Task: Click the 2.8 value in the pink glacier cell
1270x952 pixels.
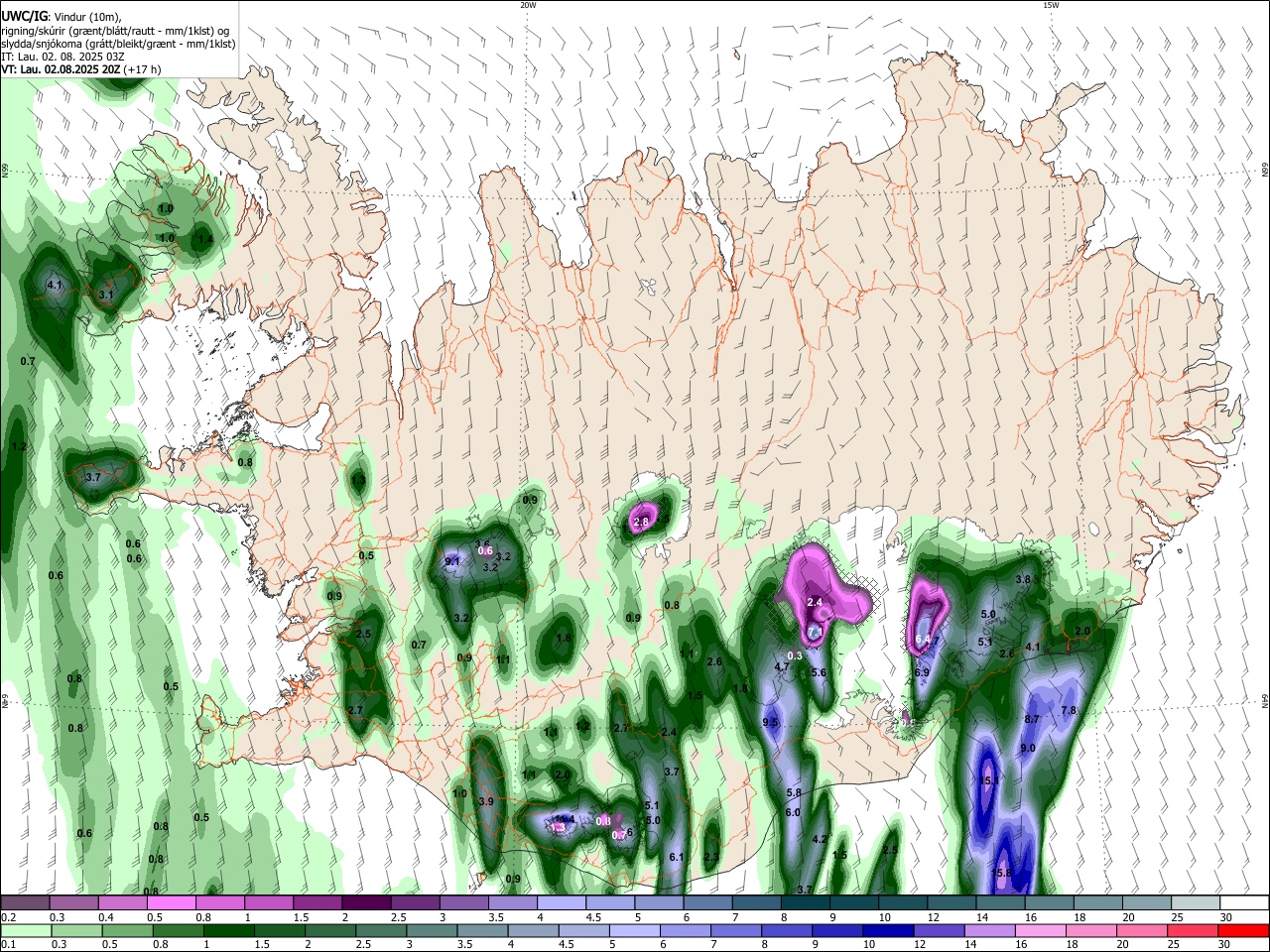Action: tap(641, 522)
